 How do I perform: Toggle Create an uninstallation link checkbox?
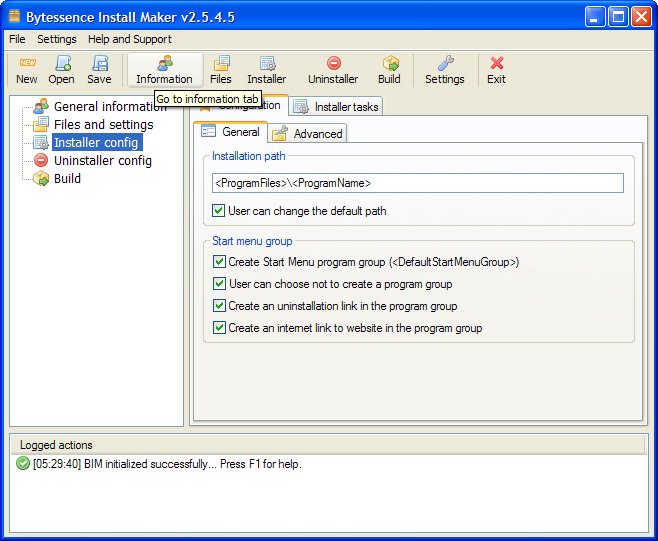(219, 305)
